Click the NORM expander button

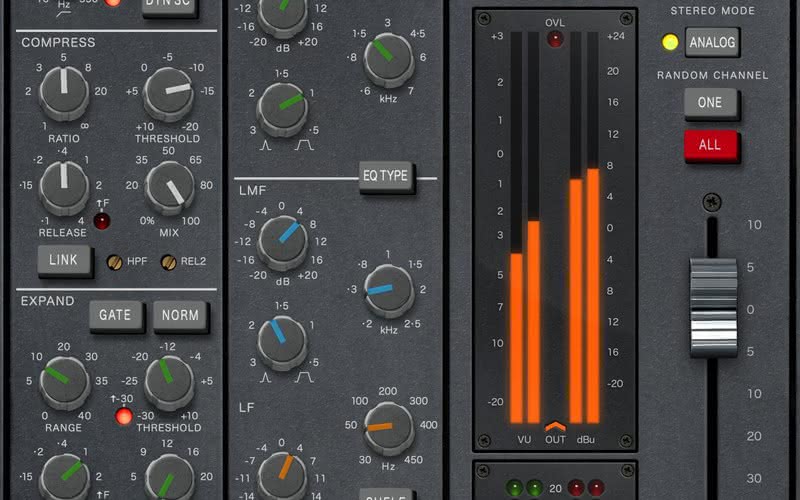180,315
